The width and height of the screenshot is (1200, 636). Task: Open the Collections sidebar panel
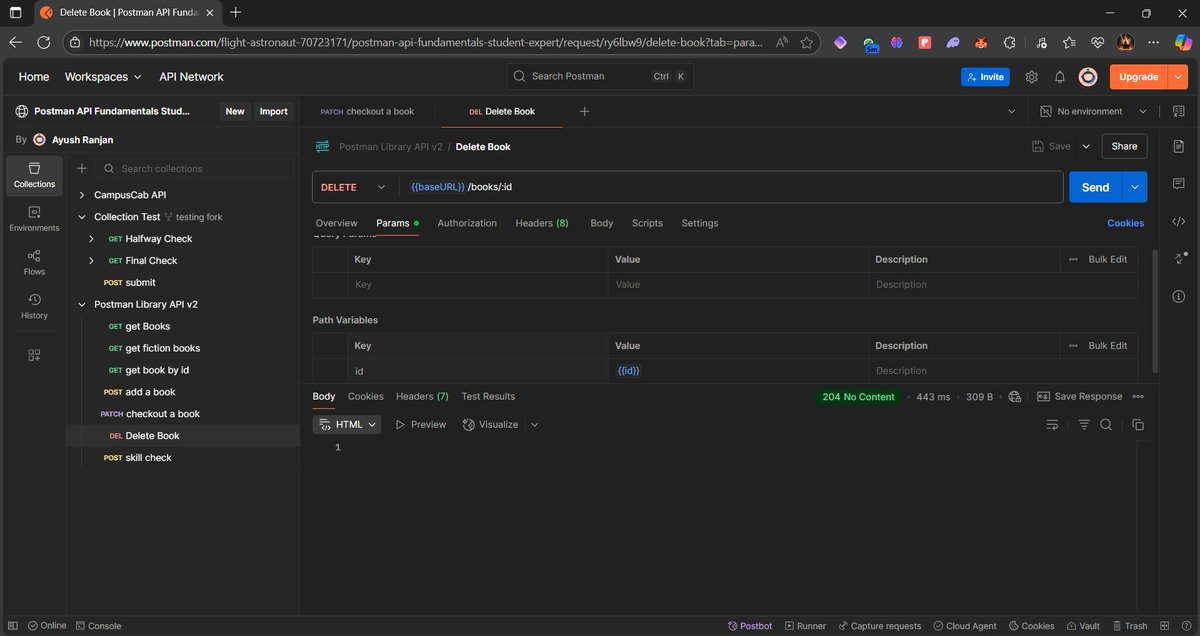[x=34, y=175]
